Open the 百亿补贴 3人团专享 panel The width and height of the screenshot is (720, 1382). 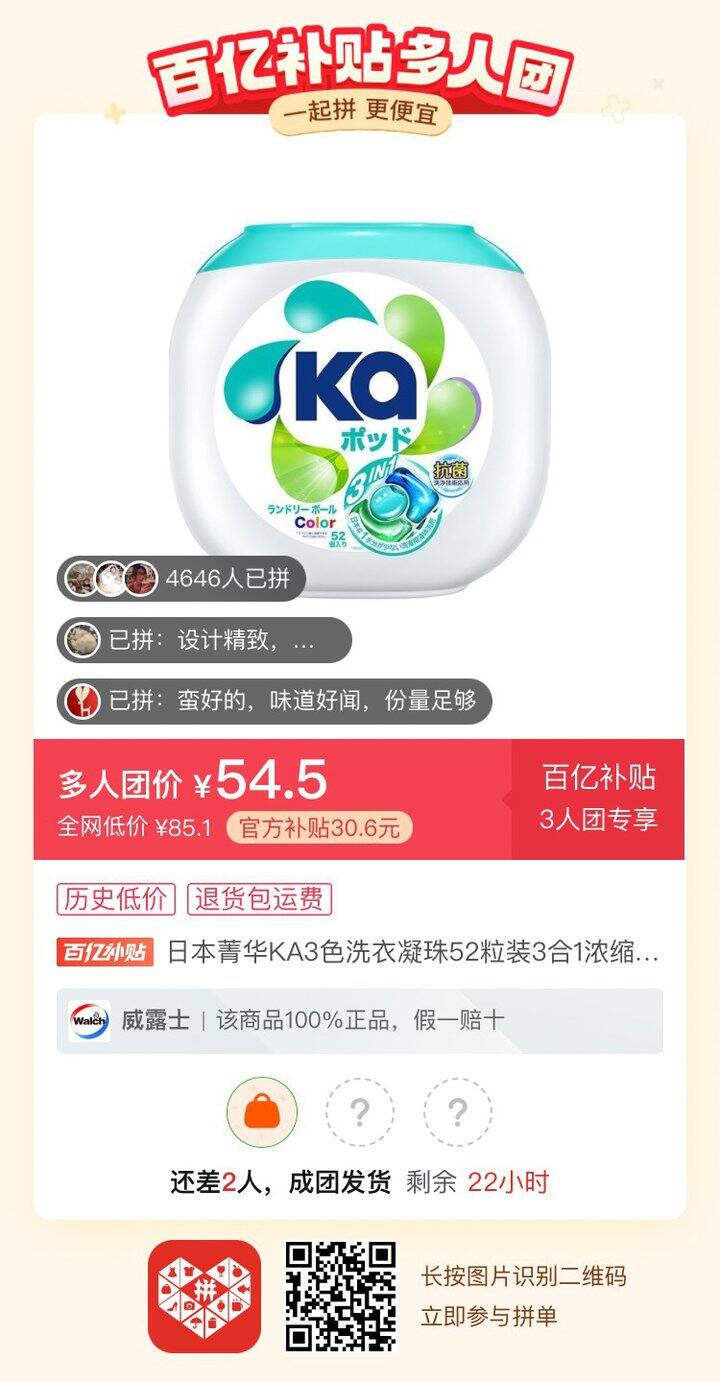point(598,799)
